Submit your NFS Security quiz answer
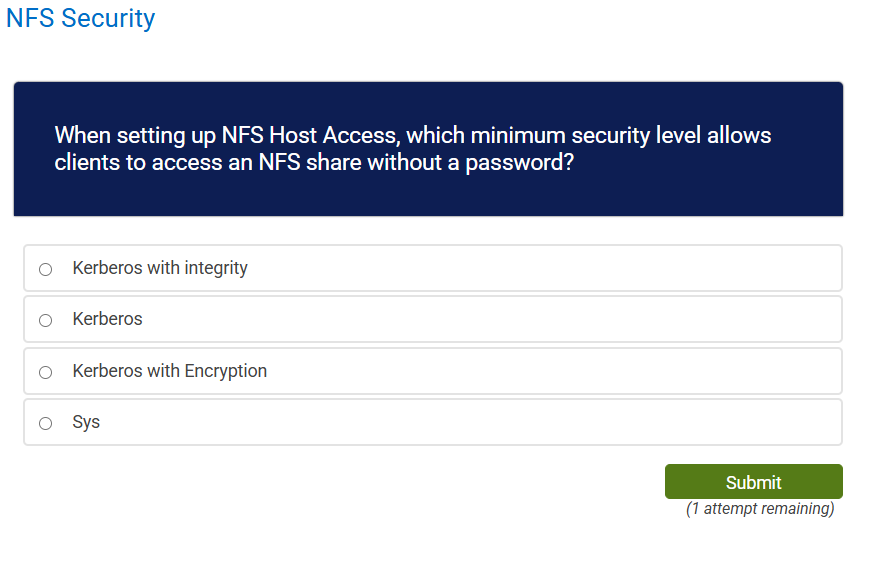This screenshot has height=582, width=870. pos(753,481)
